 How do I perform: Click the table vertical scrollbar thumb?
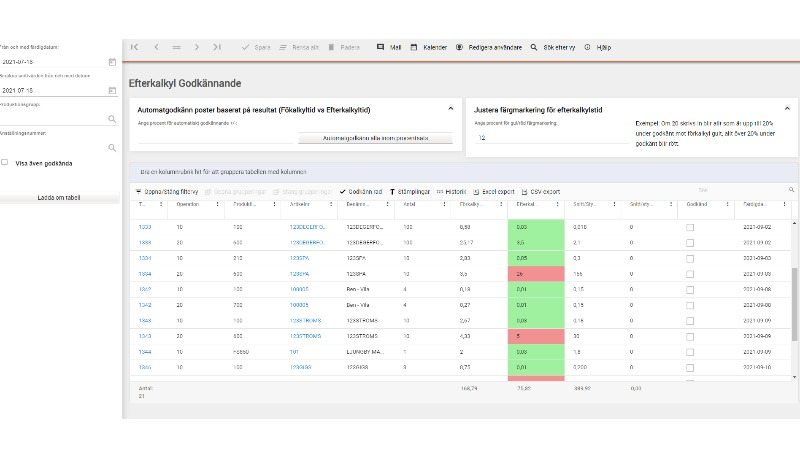click(794, 304)
